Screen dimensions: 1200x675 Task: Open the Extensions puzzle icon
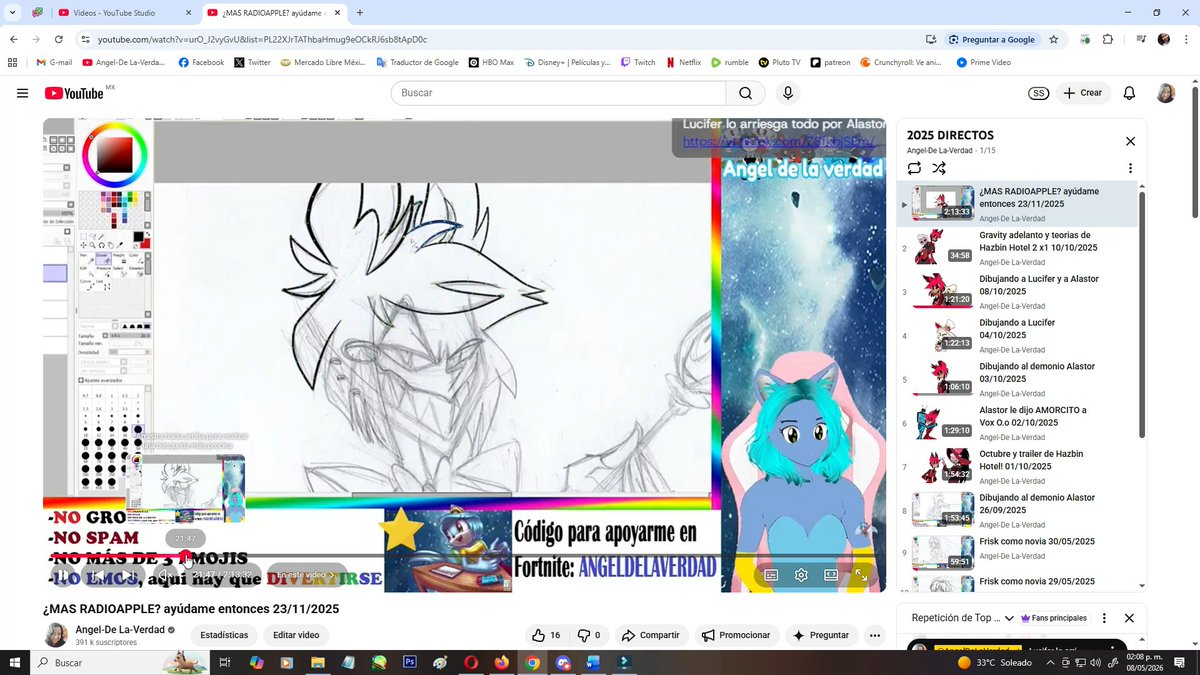click(x=1107, y=39)
